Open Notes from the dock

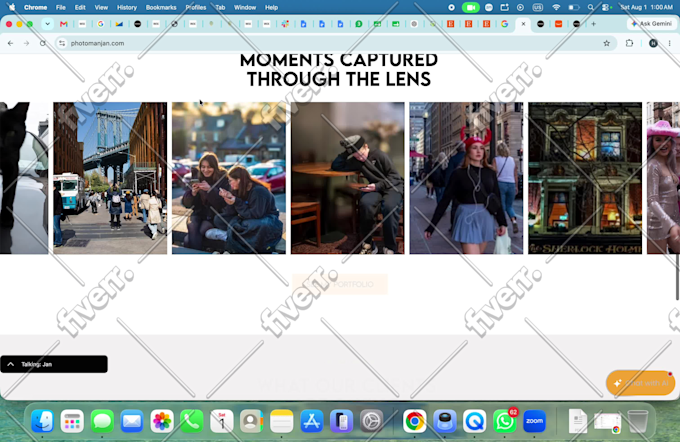(x=281, y=421)
